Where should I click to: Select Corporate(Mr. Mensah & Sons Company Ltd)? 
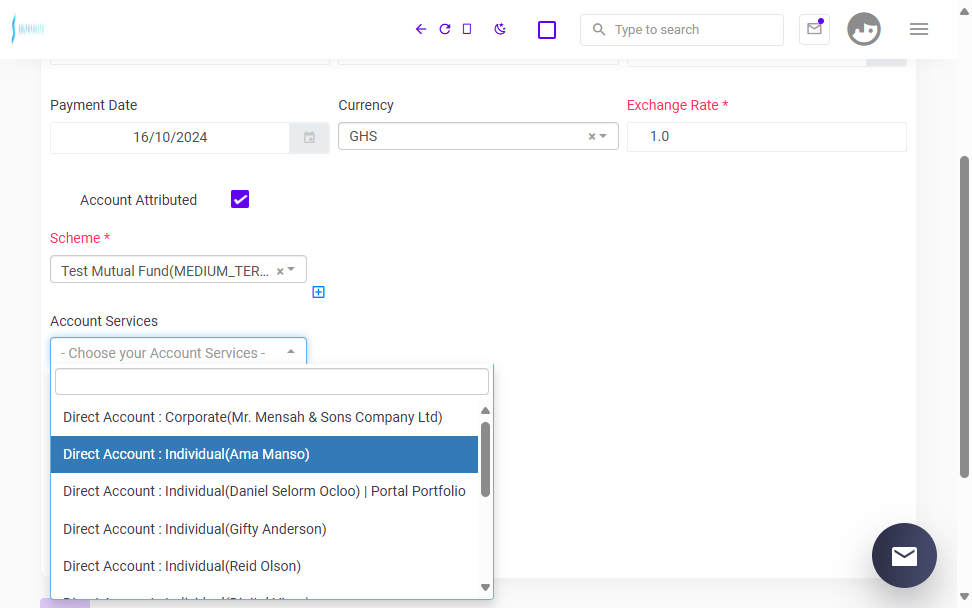(x=265, y=417)
